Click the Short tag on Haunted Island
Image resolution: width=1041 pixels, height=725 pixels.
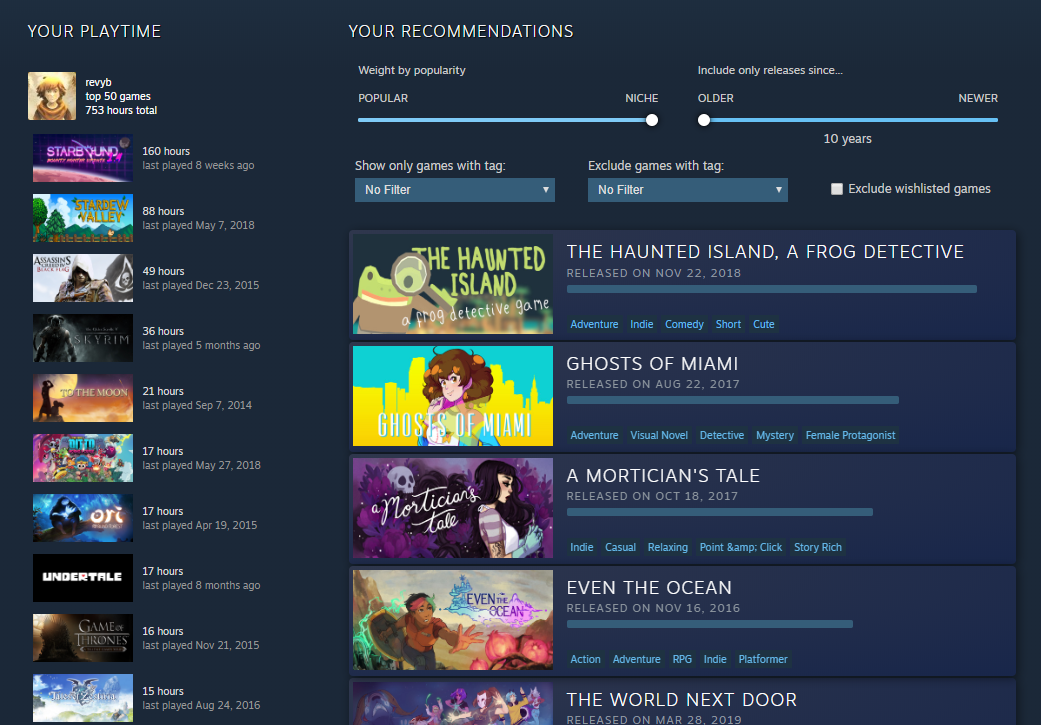(728, 324)
